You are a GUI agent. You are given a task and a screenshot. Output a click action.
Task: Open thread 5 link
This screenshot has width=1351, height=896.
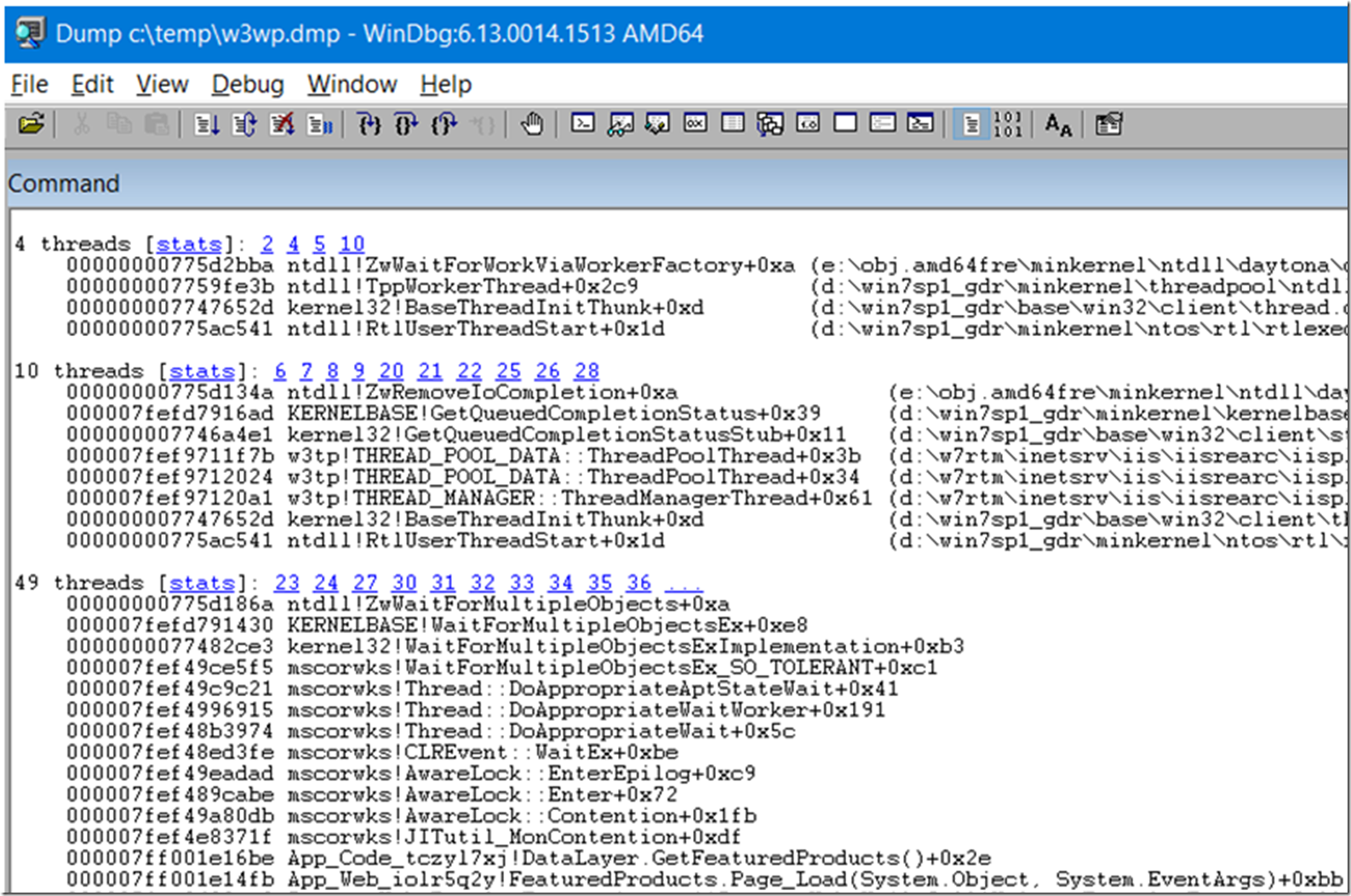319,244
